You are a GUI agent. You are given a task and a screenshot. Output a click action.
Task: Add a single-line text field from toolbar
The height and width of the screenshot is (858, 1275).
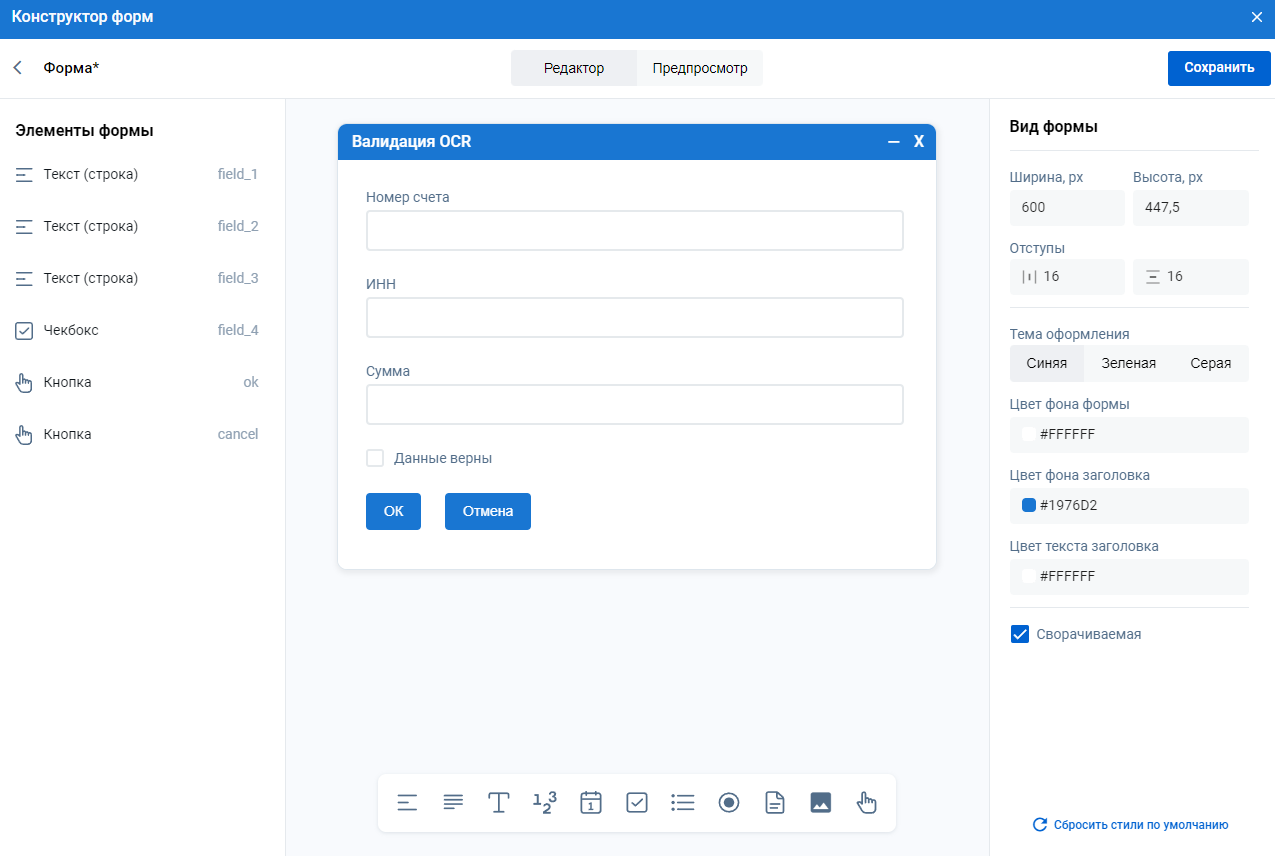click(x=407, y=803)
